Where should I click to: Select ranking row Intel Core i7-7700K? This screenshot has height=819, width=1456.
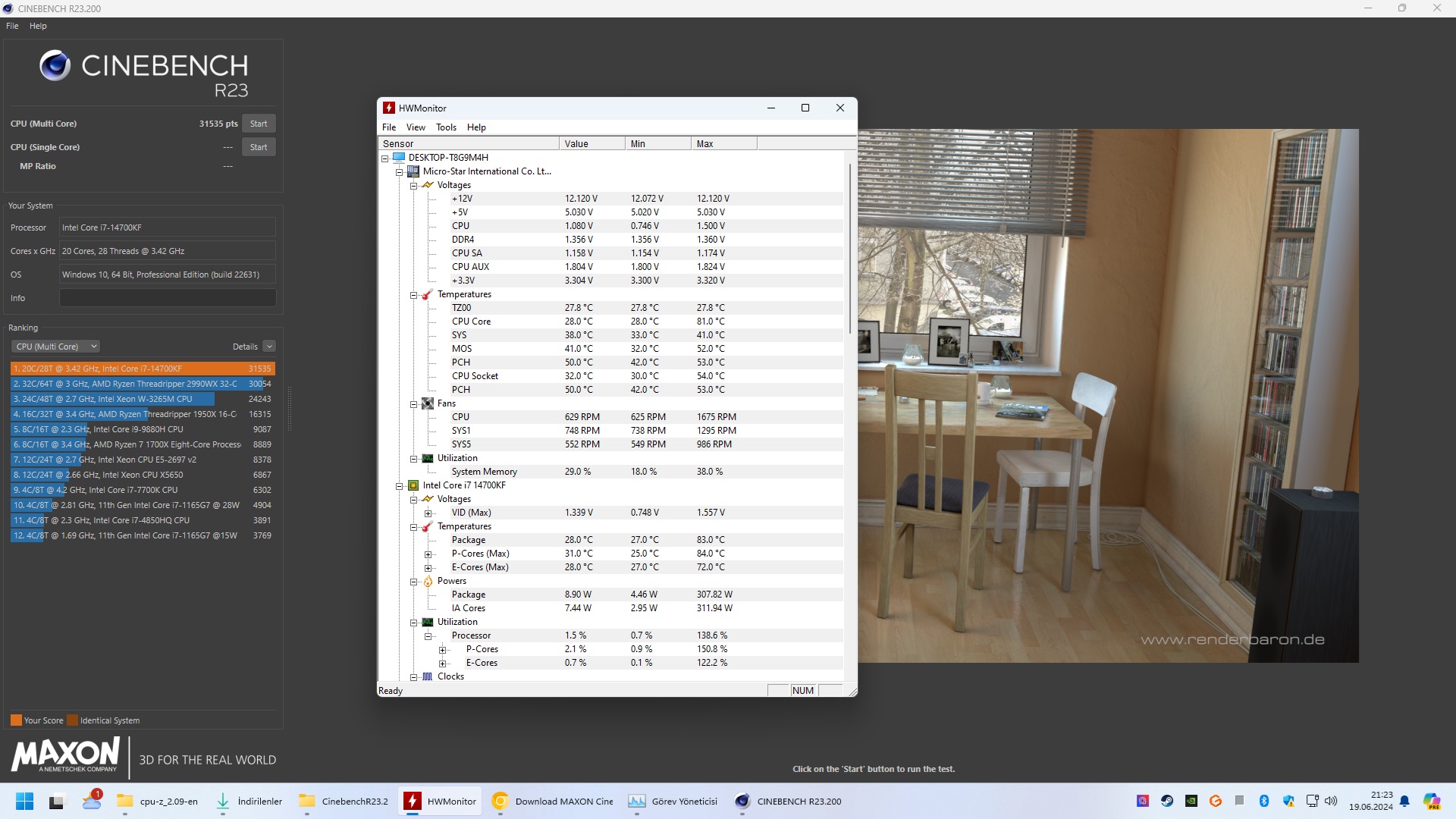pos(143,490)
